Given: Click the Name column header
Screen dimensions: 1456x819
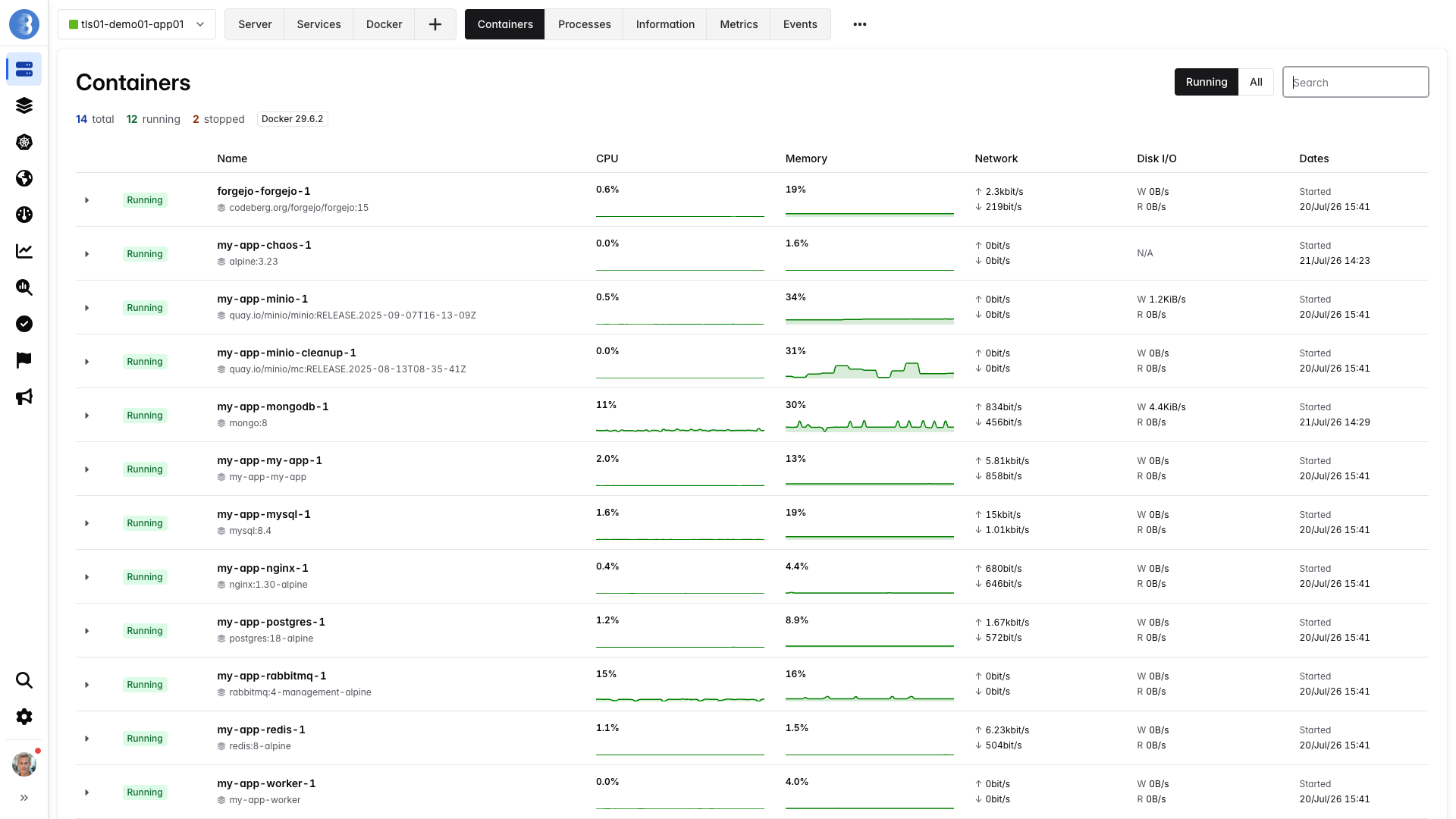Looking at the screenshot, I should tap(232, 158).
